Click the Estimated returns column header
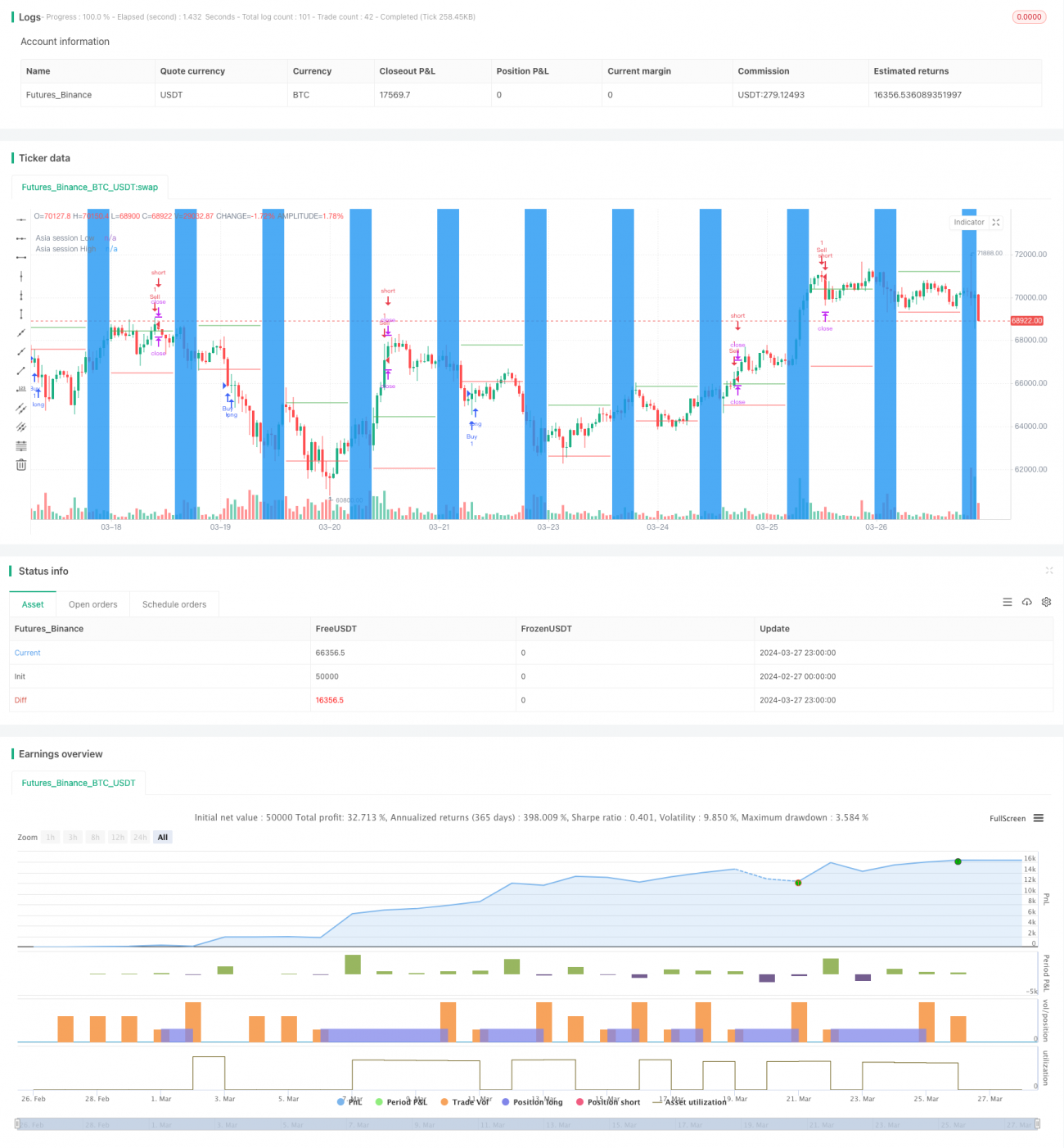This screenshot has width=1064, height=1148. tap(911, 71)
